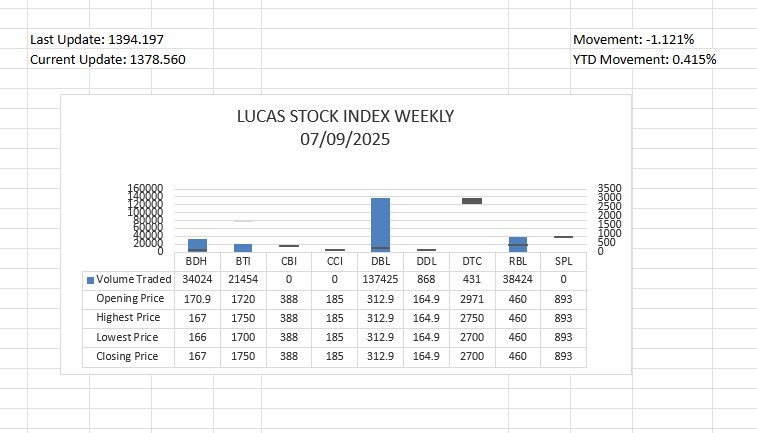
Task: Click the left axis 160000 label
Action: coord(145,188)
